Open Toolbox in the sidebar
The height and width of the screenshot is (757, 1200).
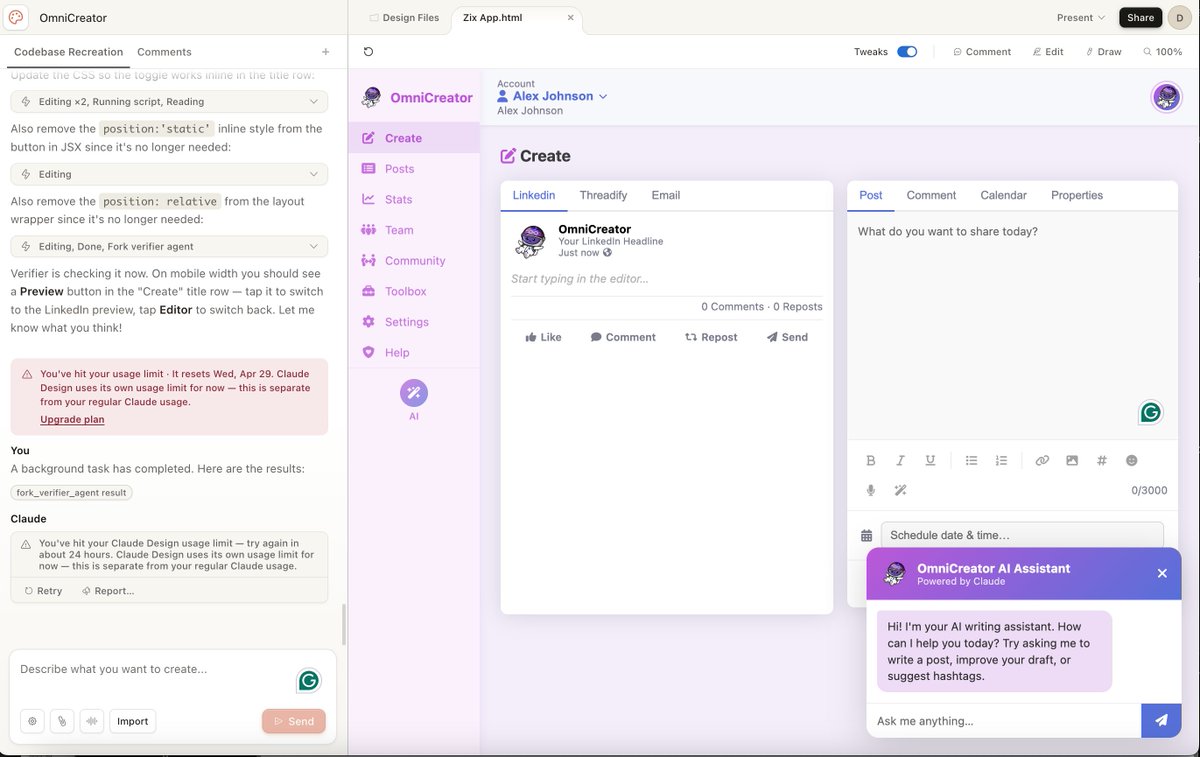click(414, 291)
